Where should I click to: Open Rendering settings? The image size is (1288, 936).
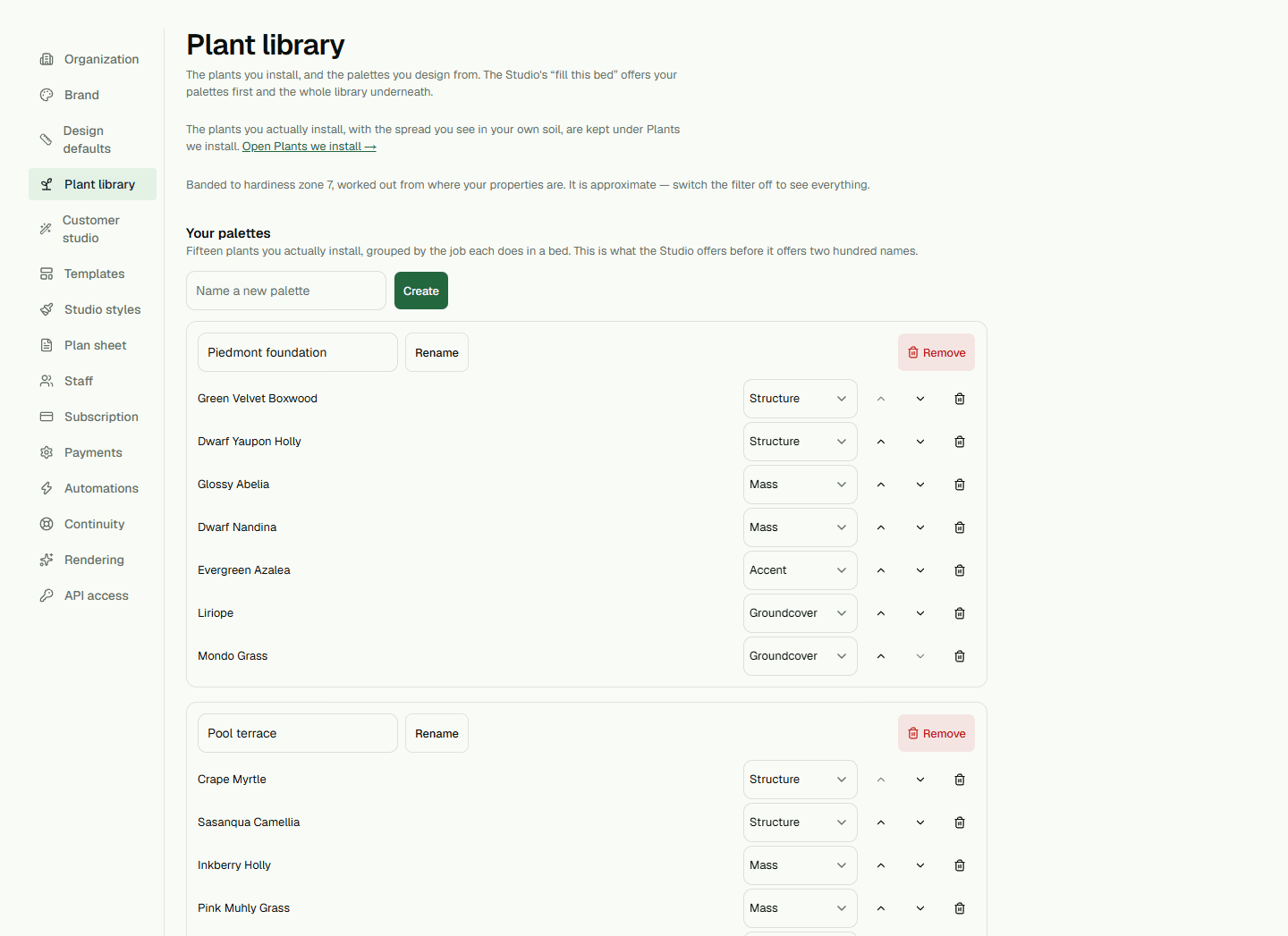point(92,560)
